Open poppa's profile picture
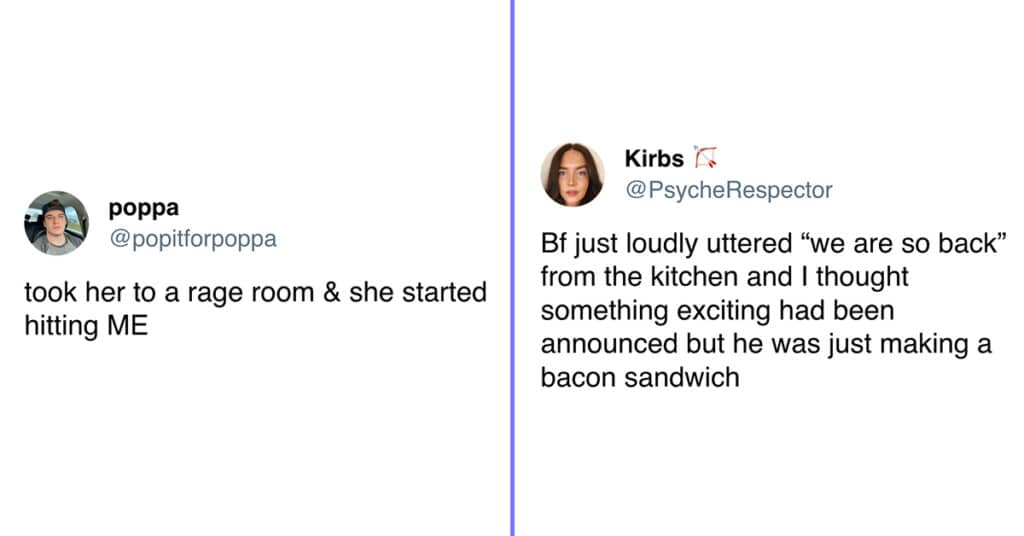Image resolution: width=1024 pixels, height=536 pixels. point(56,223)
